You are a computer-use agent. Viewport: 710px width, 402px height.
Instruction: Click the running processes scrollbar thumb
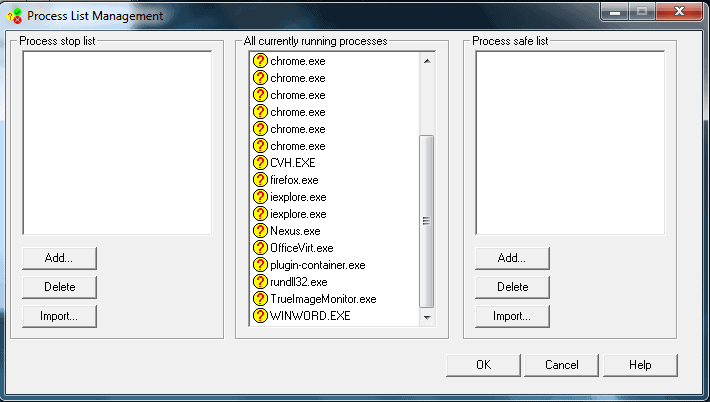pos(427,221)
